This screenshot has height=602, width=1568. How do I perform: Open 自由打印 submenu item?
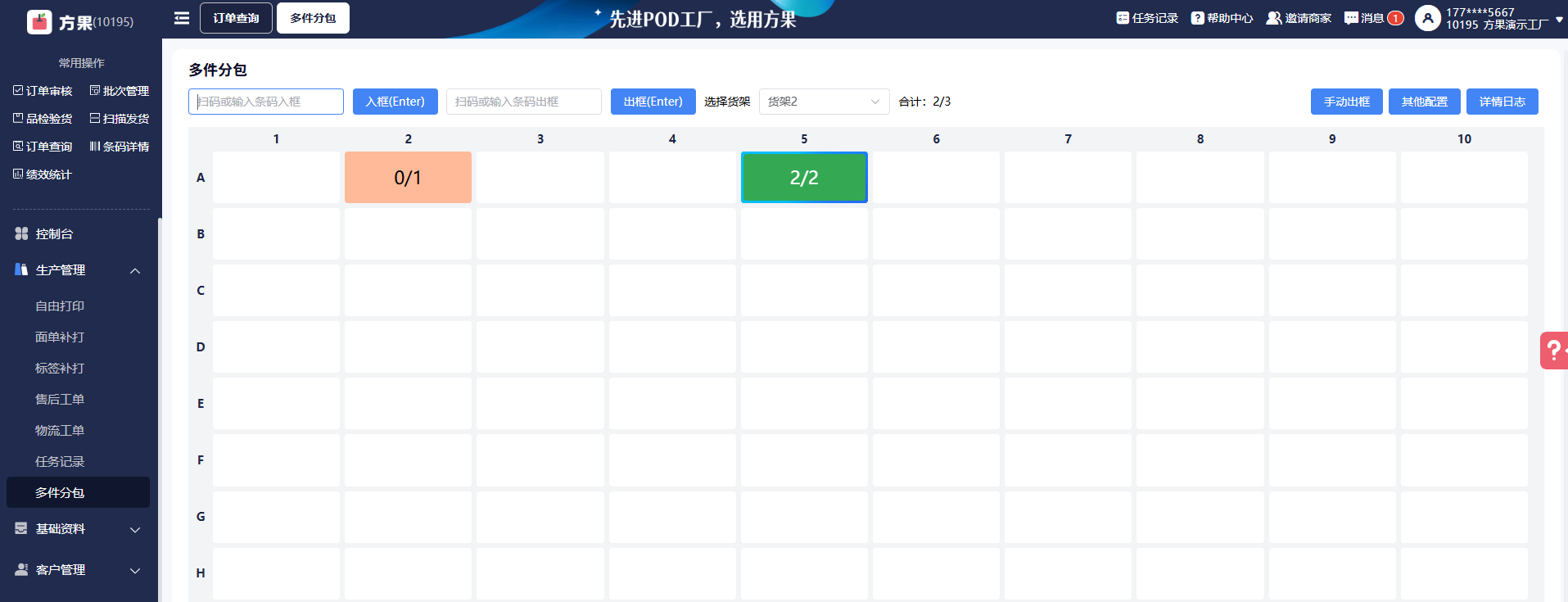click(60, 306)
